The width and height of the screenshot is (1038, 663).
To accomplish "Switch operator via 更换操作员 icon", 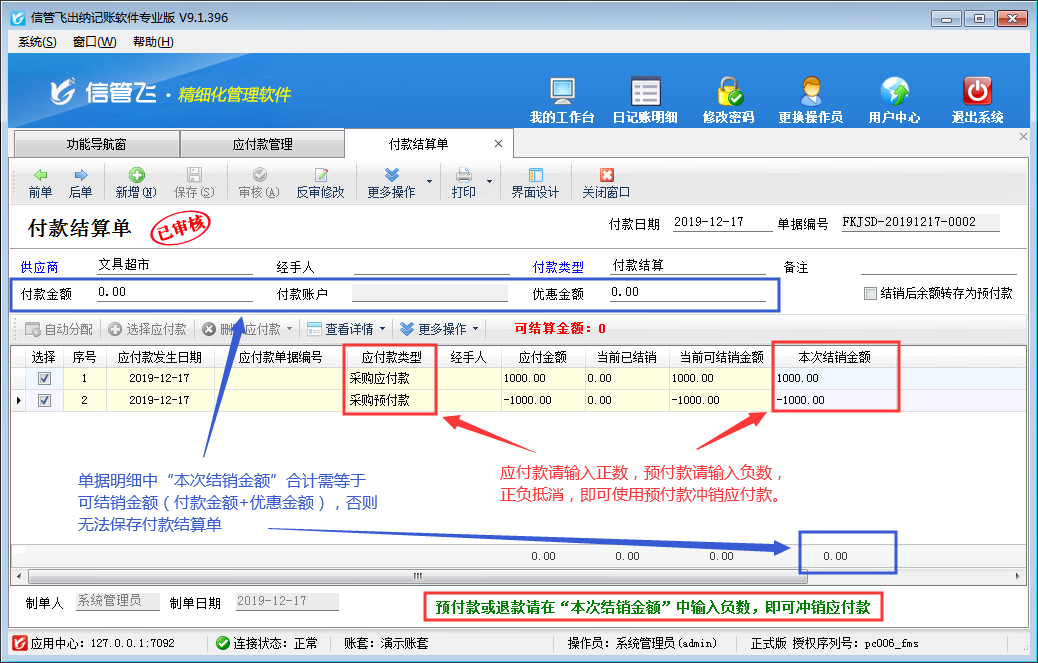I will tap(810, 92).
